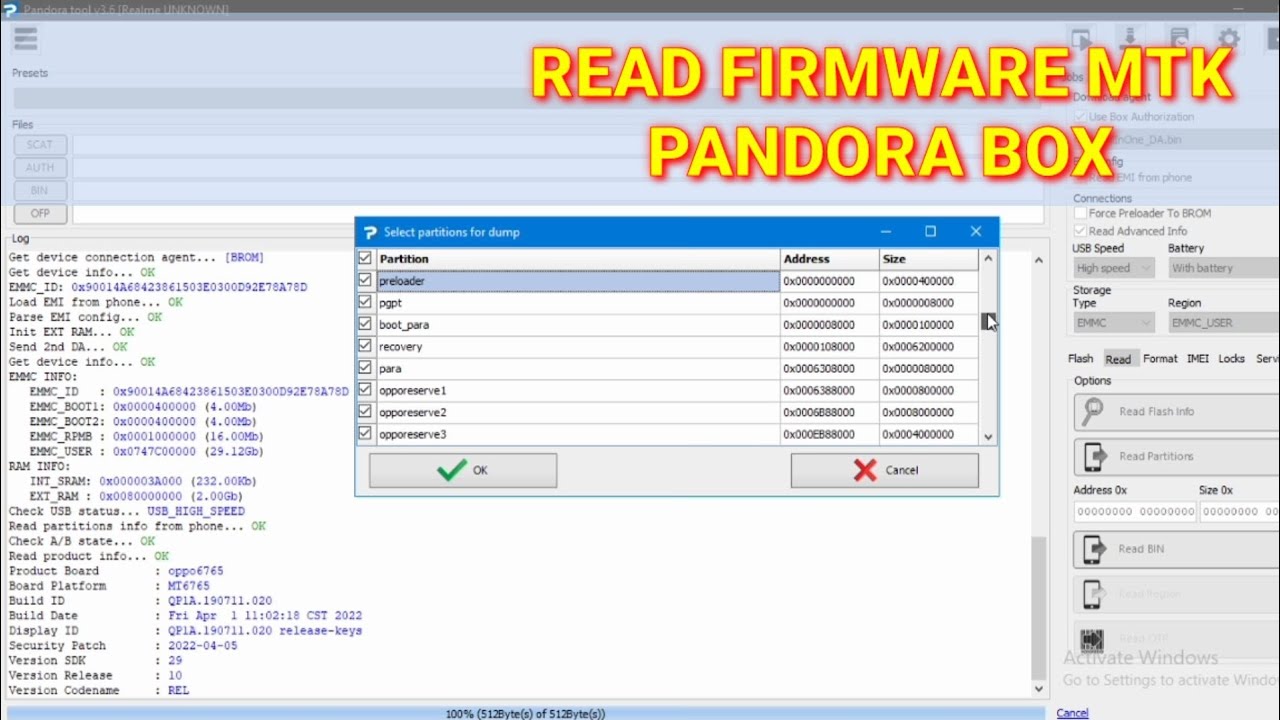Click address 0x0000108000 cell
1280x720 pixels.
[829, 347]
